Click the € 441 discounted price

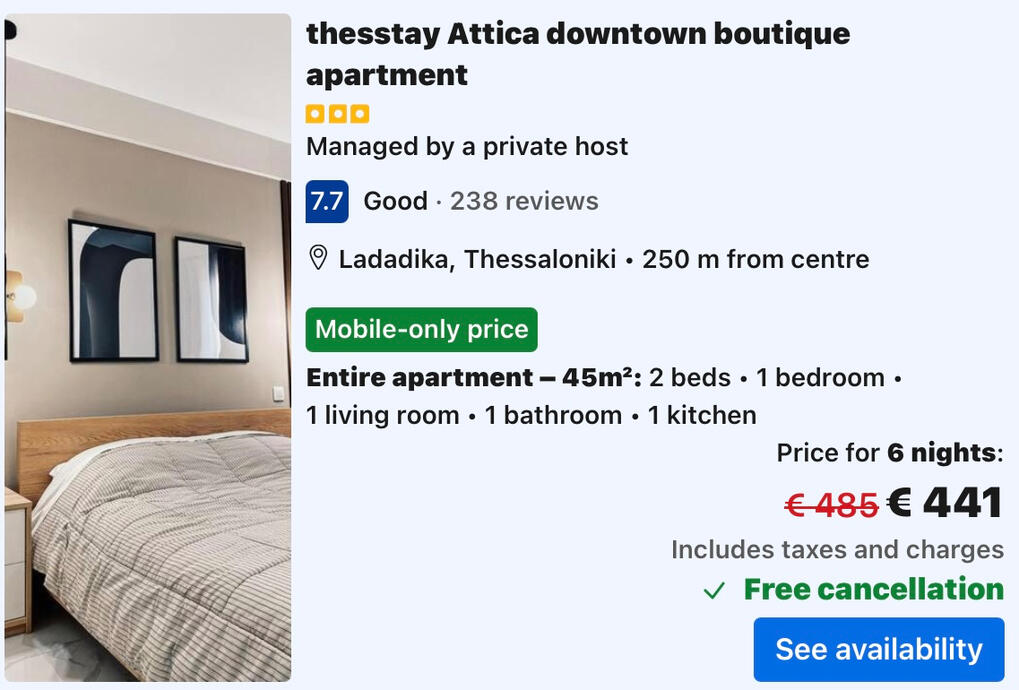click(x=944, y=503)
